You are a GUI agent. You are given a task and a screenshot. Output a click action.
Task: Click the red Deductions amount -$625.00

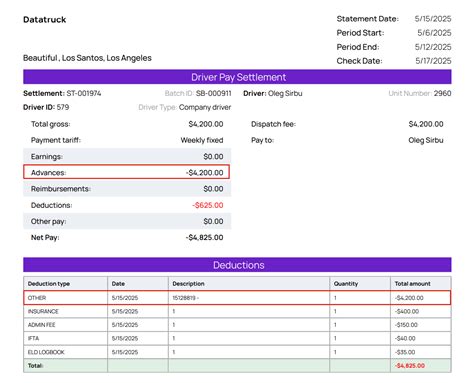(x=208, y=205)
